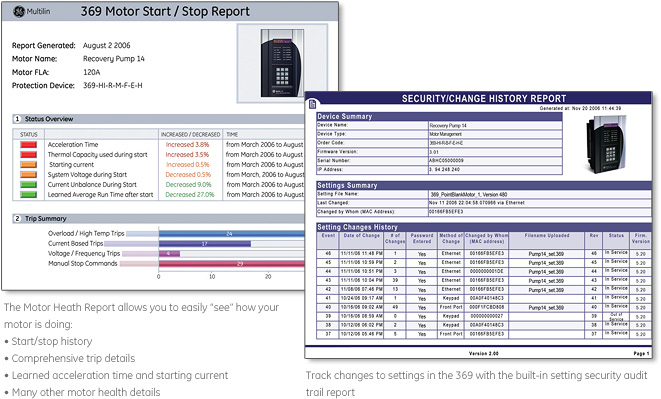Screen dimensions: 661x399
Task: Click the red status indicator for Acceleration Time
Action: 29,145
